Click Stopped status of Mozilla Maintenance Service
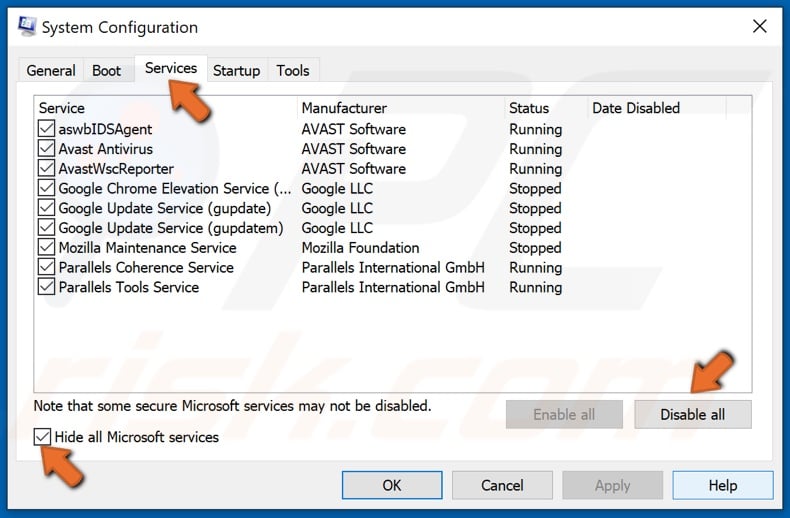The width and height of the screenshot is (790, 518). tap(535, 247)
